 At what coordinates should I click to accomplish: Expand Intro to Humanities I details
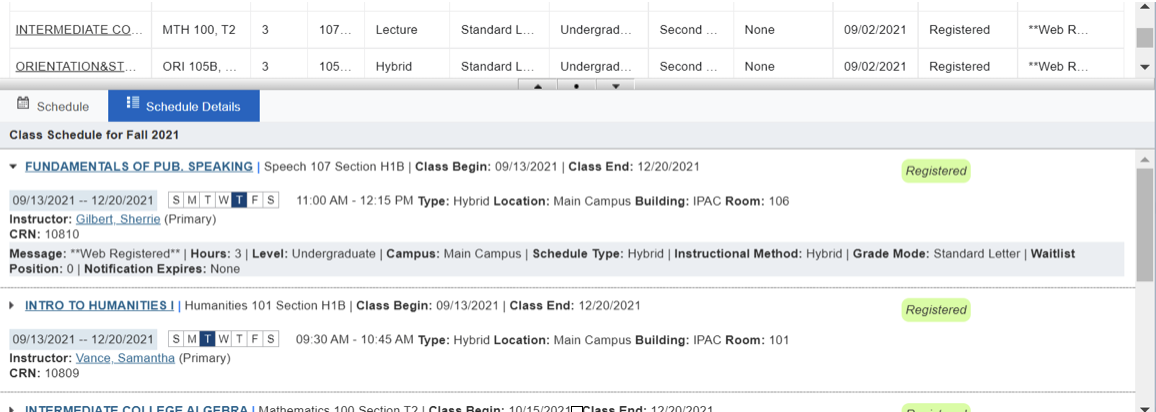tap(13, 305)
